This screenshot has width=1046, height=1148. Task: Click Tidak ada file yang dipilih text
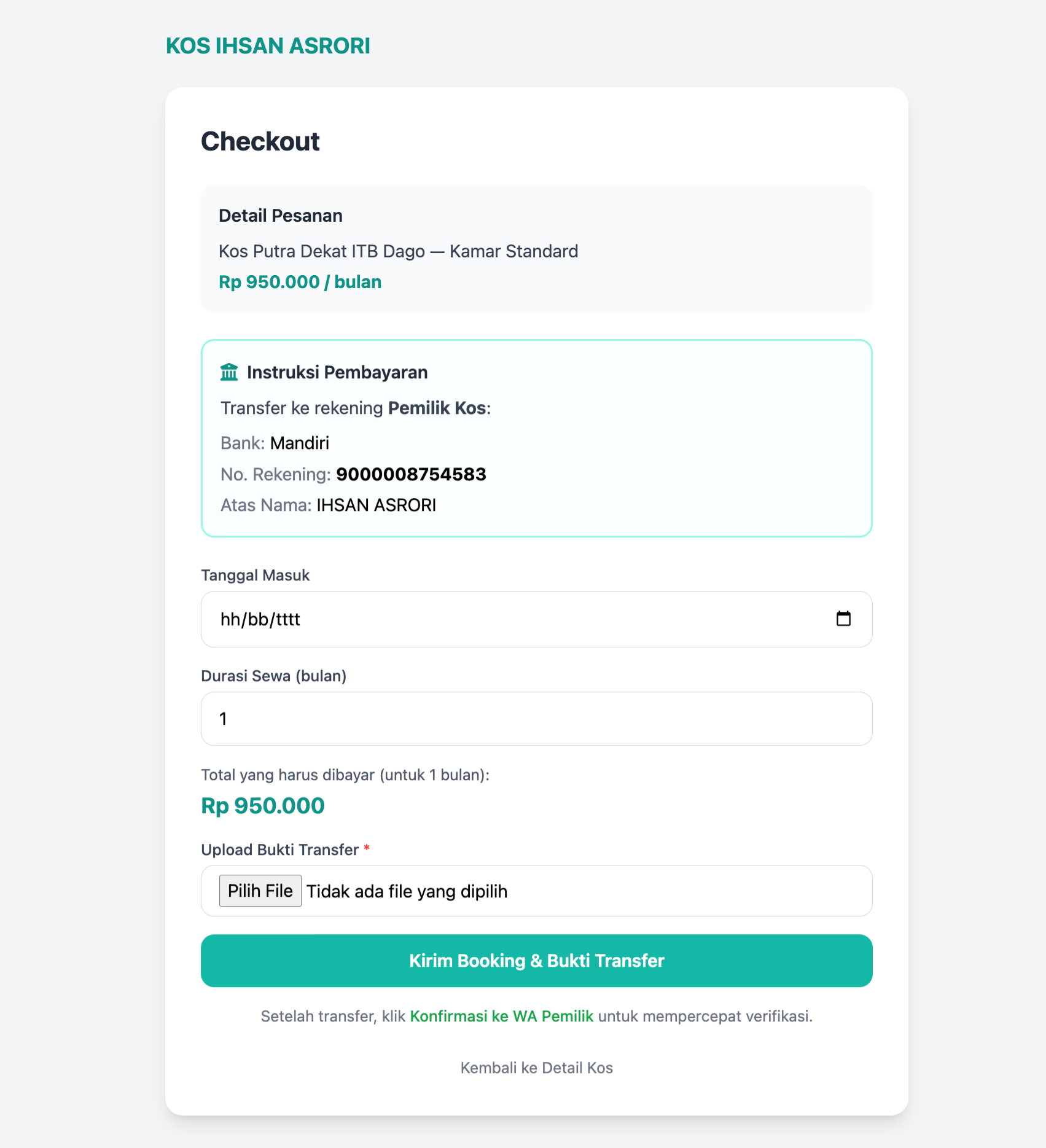click(407, 891)
